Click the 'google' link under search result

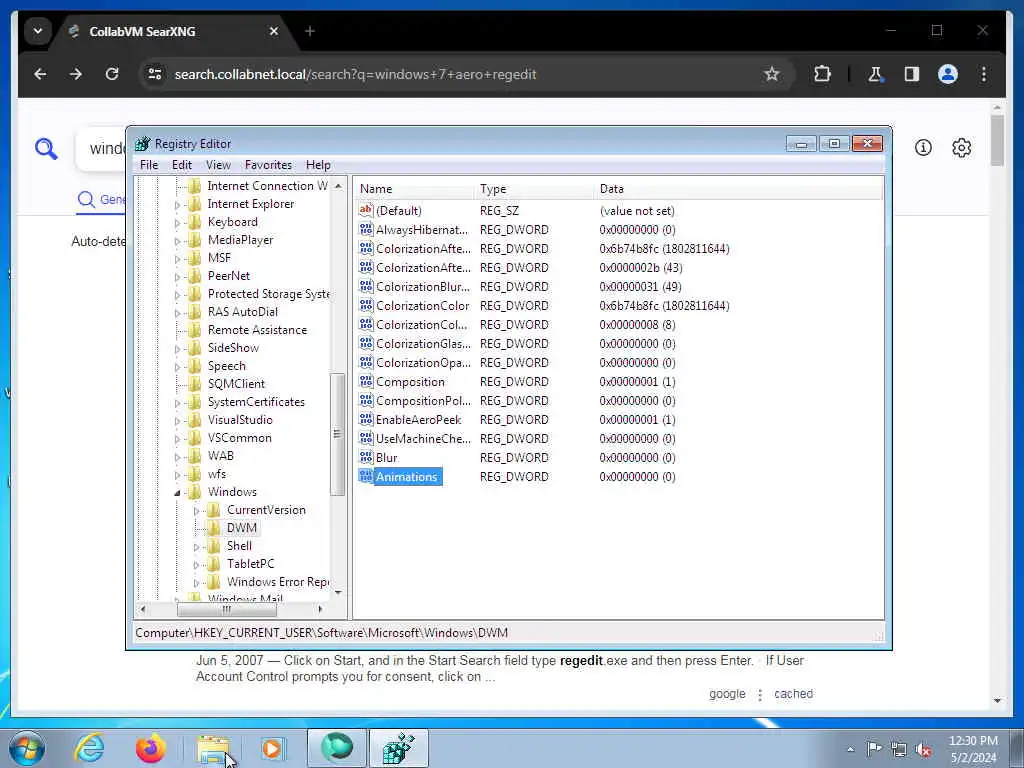pos(727,694)
